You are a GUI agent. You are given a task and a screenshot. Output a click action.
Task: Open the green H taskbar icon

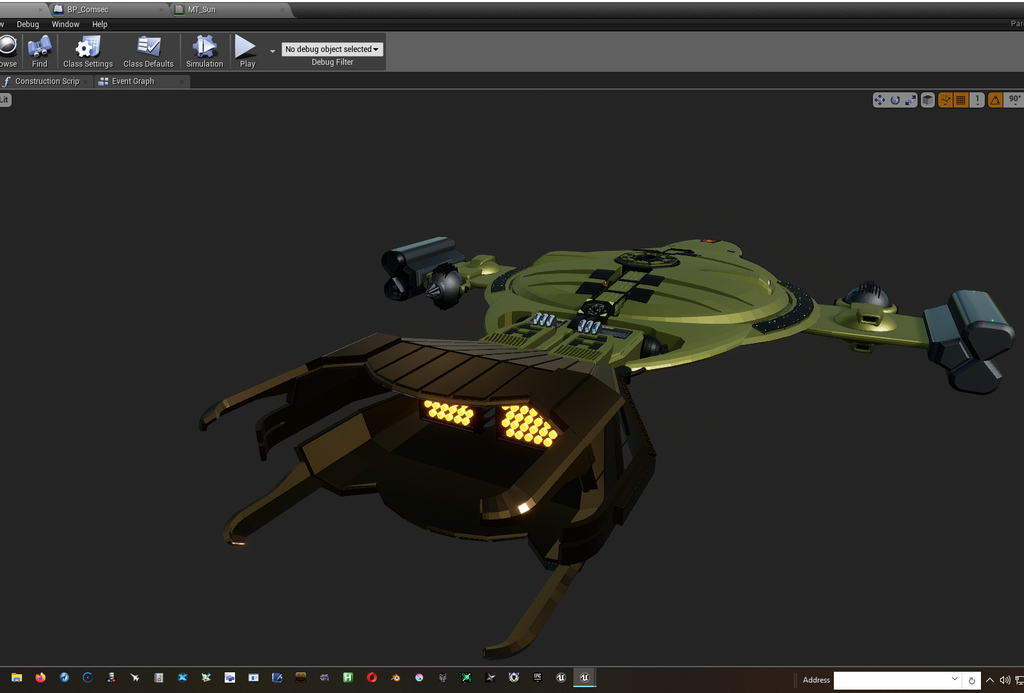coord(348,678)
